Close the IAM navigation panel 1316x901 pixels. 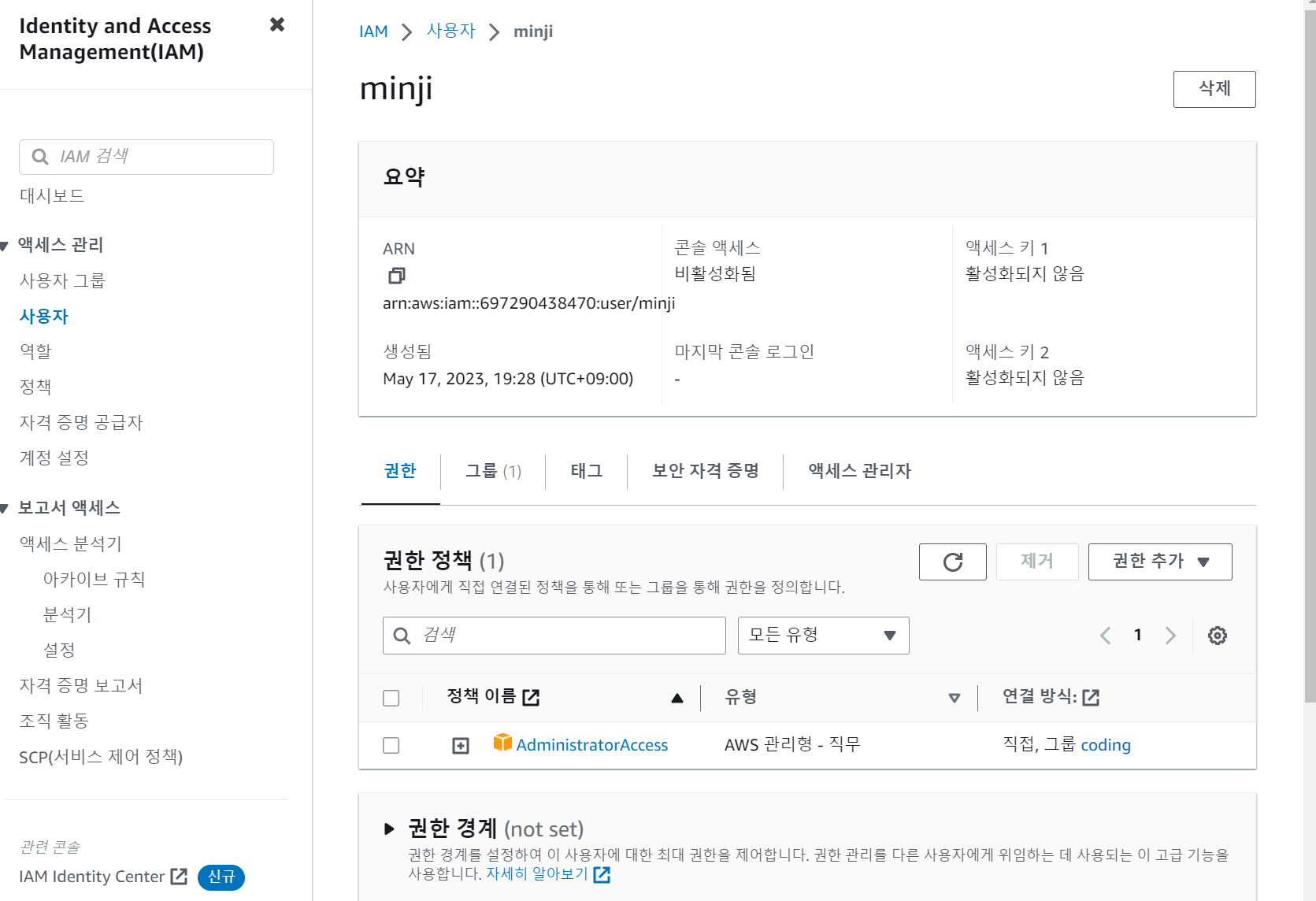[x=277, y=24]
